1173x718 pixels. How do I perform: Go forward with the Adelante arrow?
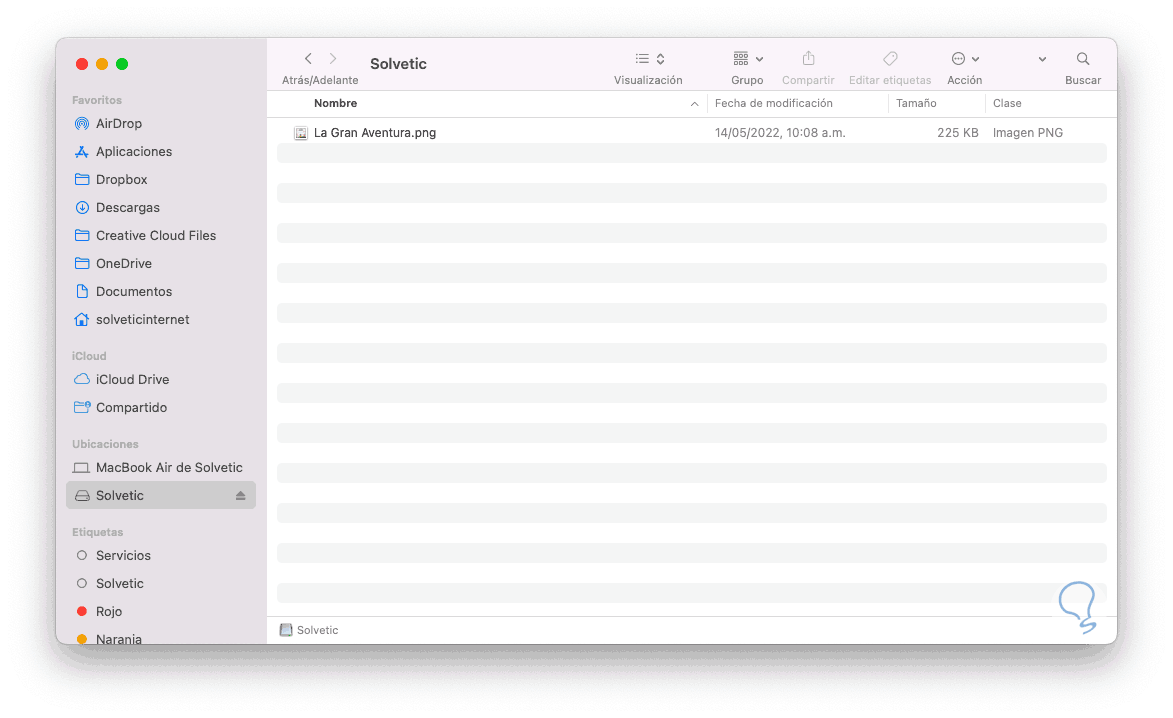click(333, 58)
